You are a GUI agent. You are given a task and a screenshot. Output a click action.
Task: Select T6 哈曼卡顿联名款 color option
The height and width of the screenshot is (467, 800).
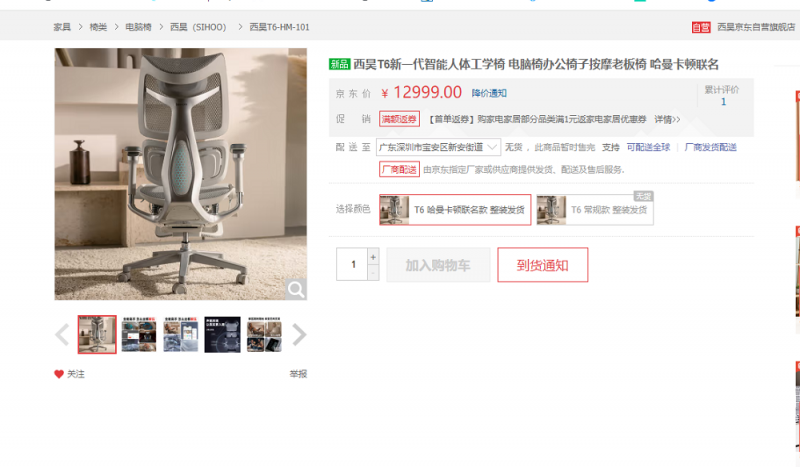coord(455,210)
